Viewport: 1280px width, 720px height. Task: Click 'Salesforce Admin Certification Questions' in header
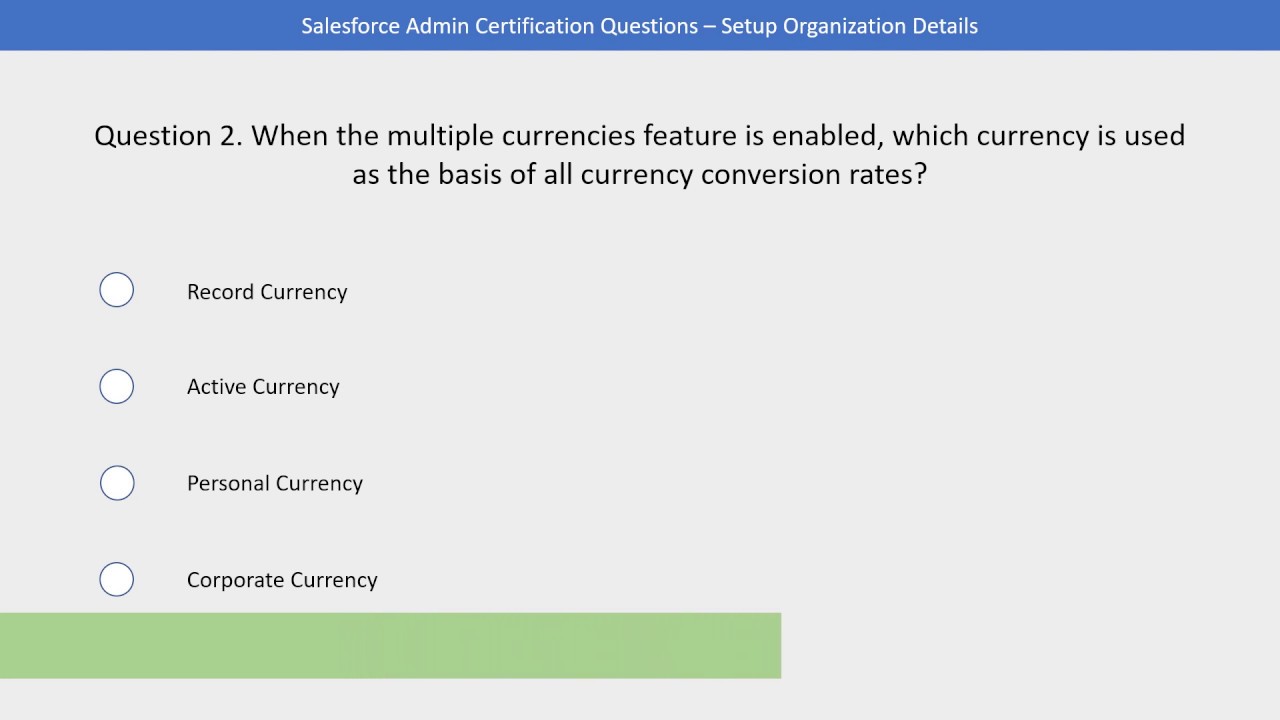pyautogui.click(x=499, y=26)
